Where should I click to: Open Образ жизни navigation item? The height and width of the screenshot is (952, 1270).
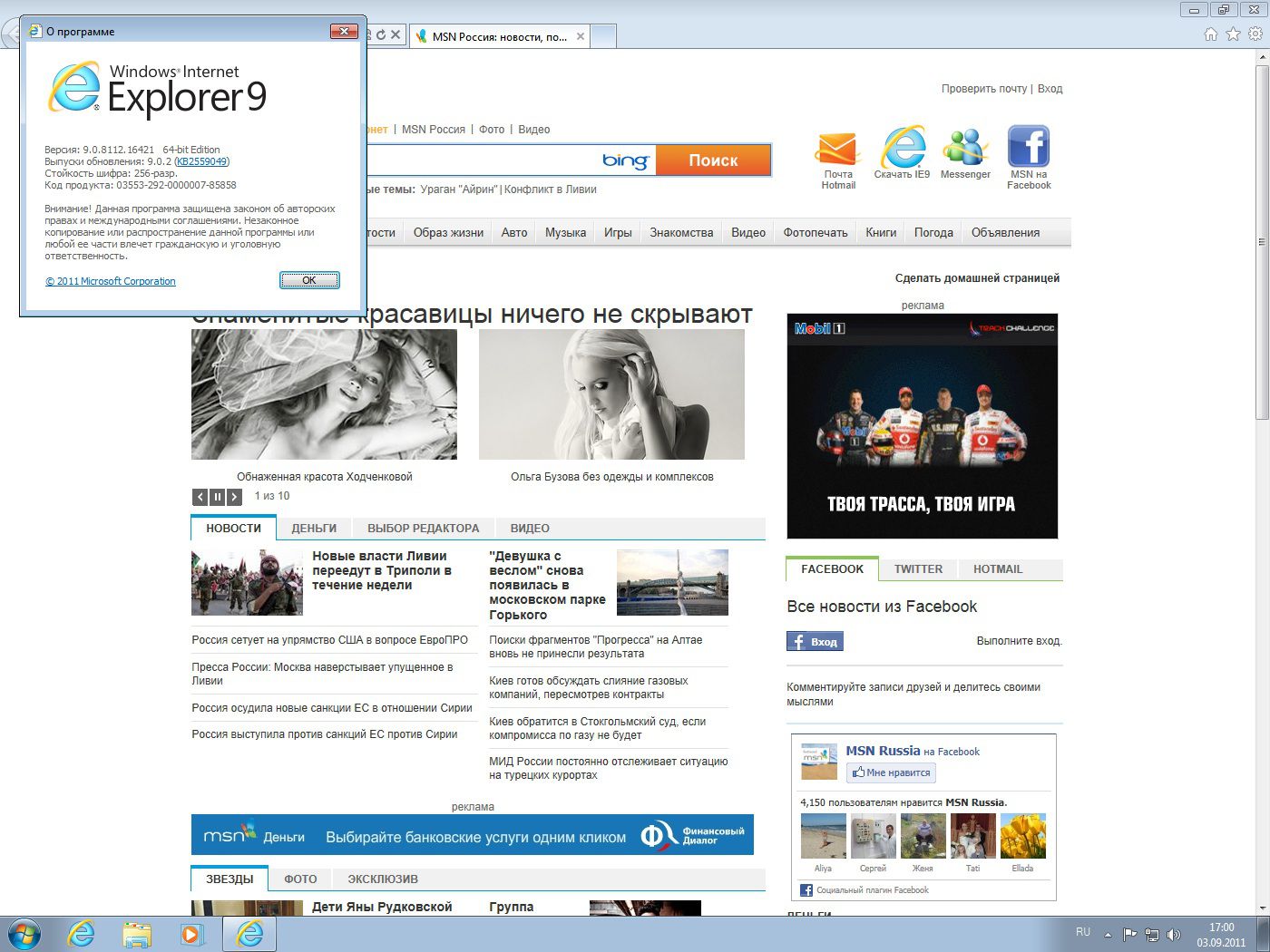(448, 233)
